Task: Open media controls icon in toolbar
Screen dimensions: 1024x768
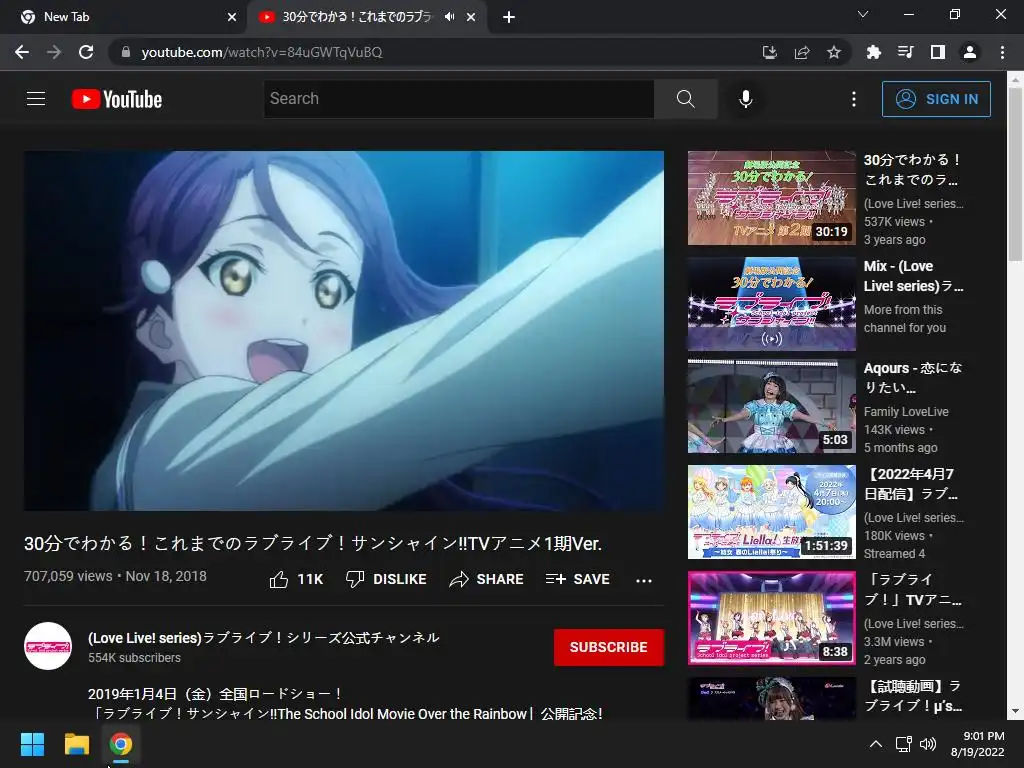Action: (906, 52)
